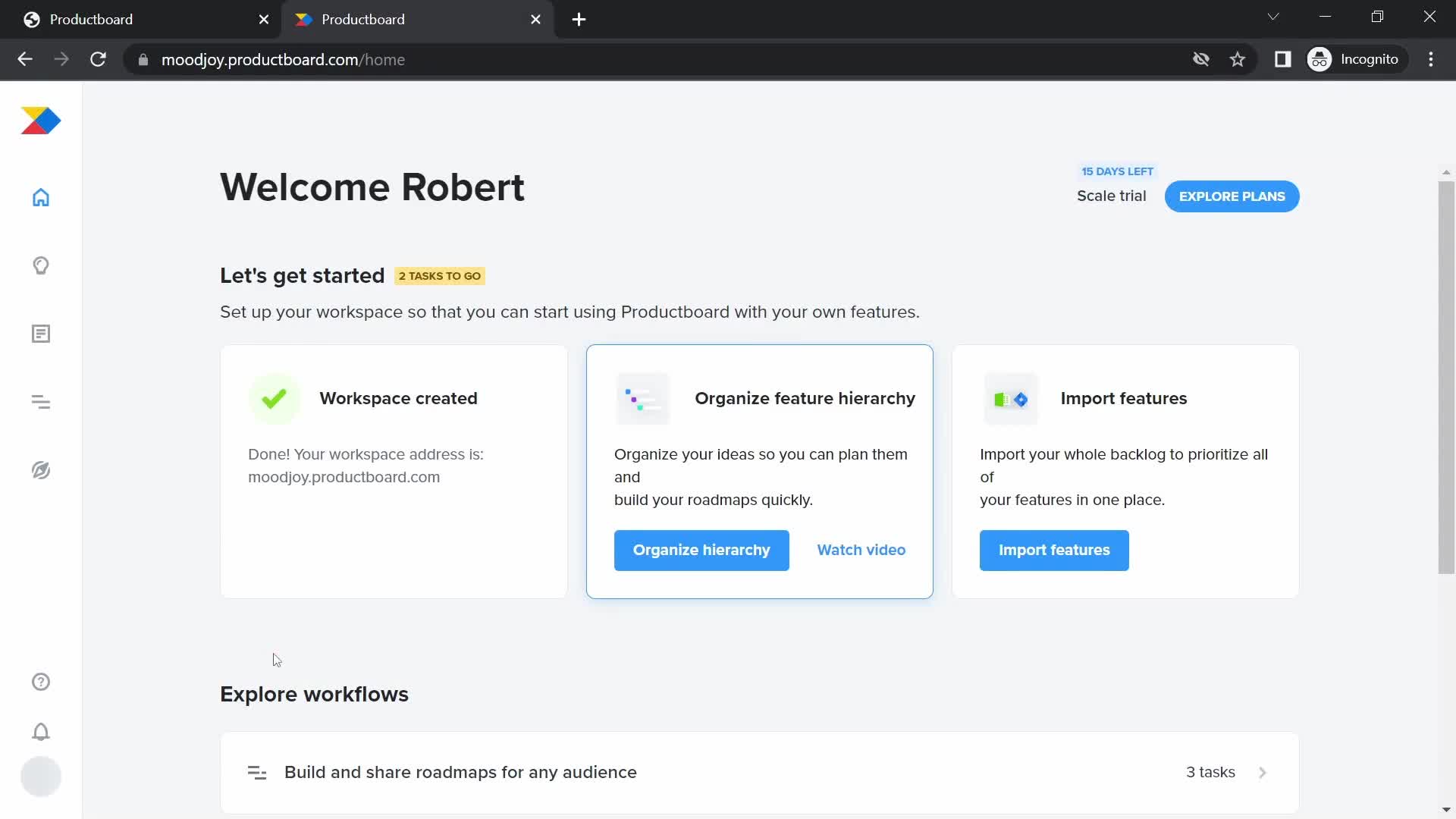Screen dimensions: 1456x819
Task: Open the Chrome three-dot menu
Action: (1431, 59)
